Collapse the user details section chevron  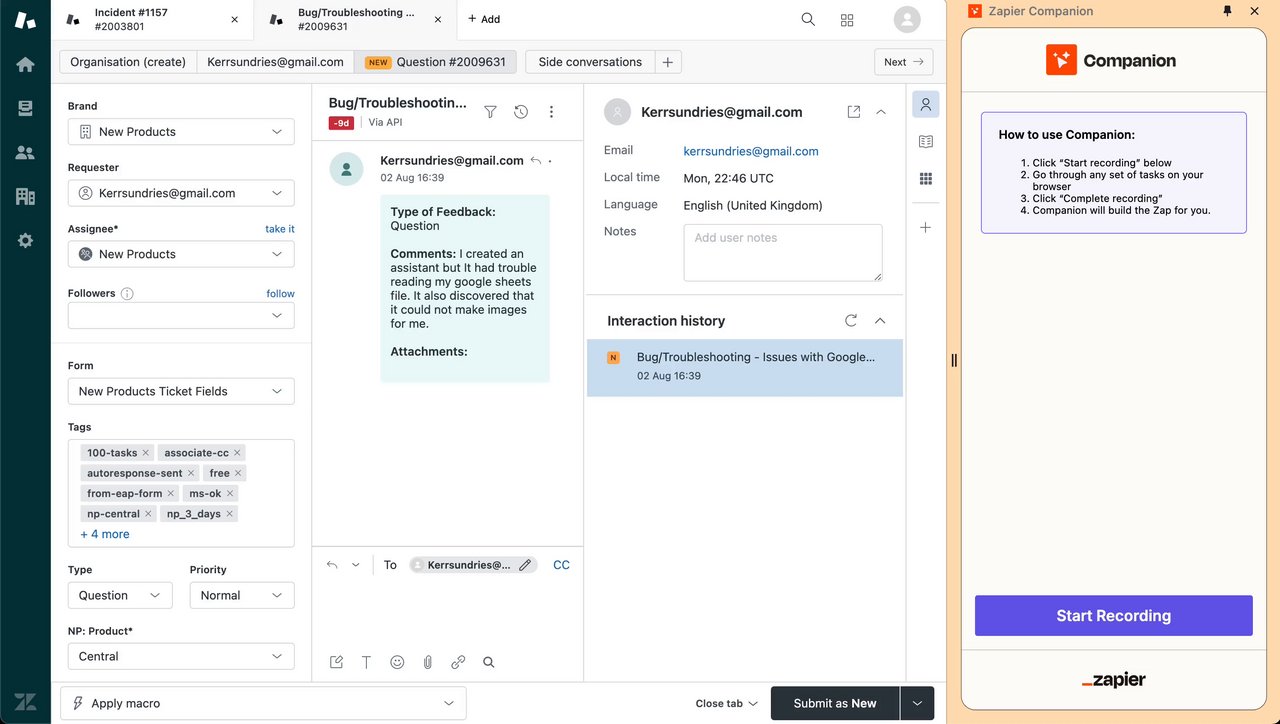tap(881, 112)
